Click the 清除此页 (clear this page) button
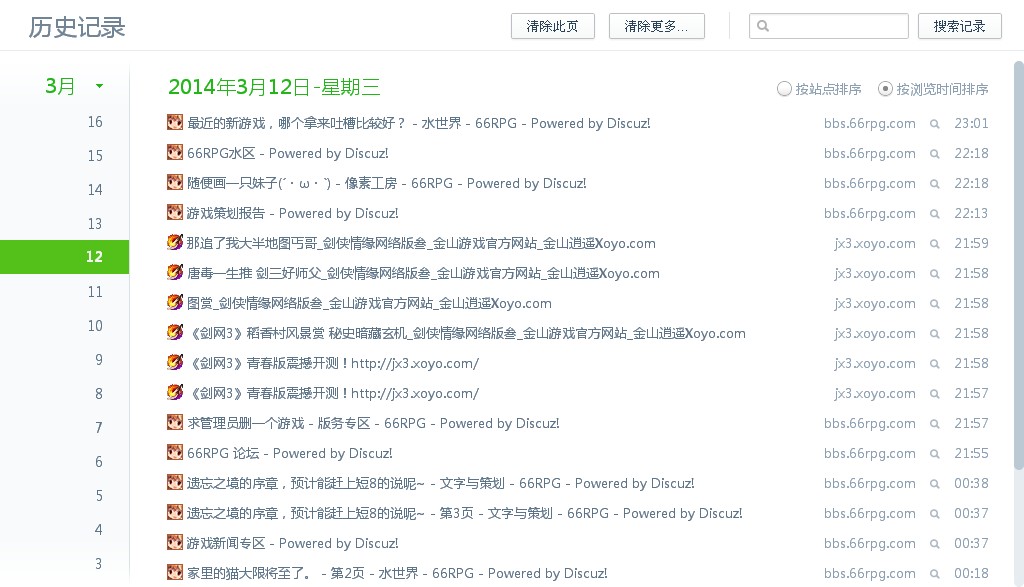This screenshot has width=1024, height=587. coord(552,26)
